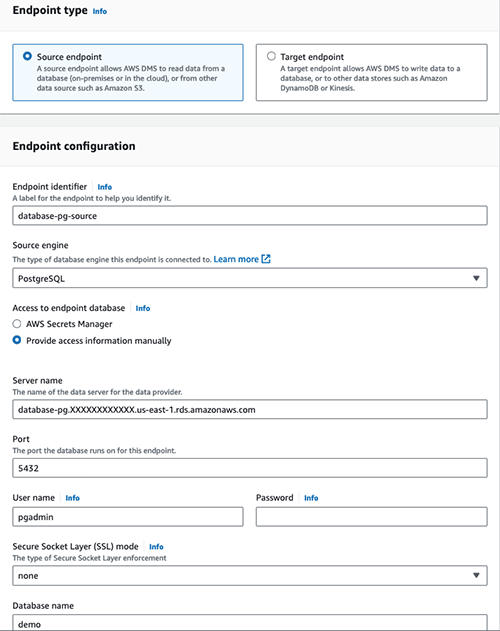Focus the Endpoint identifier input field

[250, 216]
